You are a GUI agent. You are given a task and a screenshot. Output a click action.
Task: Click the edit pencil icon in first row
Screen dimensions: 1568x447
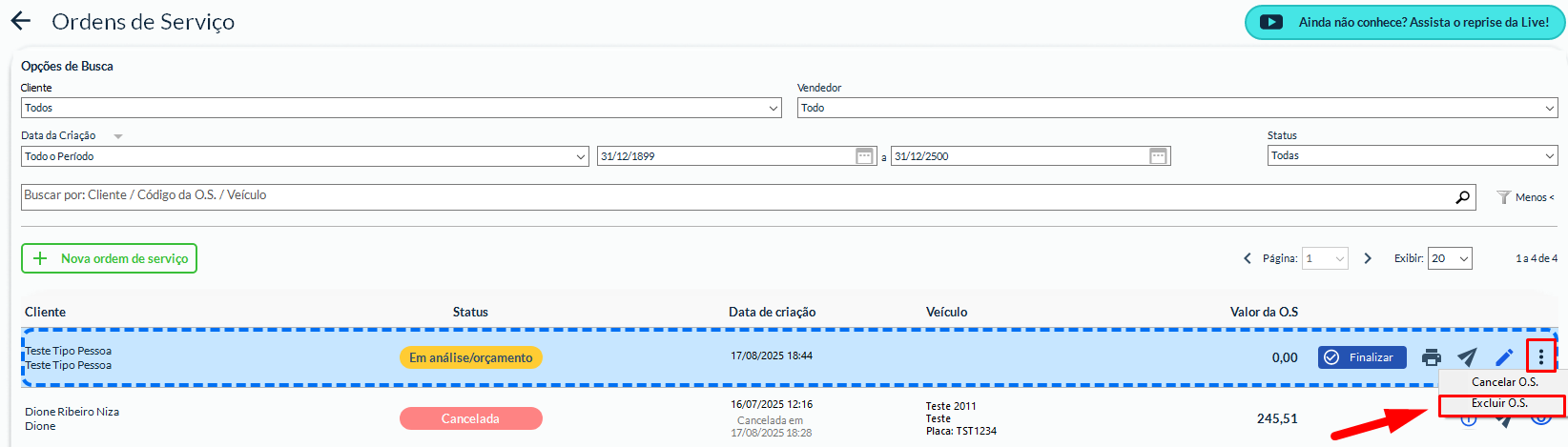[x=1504, y=357]
